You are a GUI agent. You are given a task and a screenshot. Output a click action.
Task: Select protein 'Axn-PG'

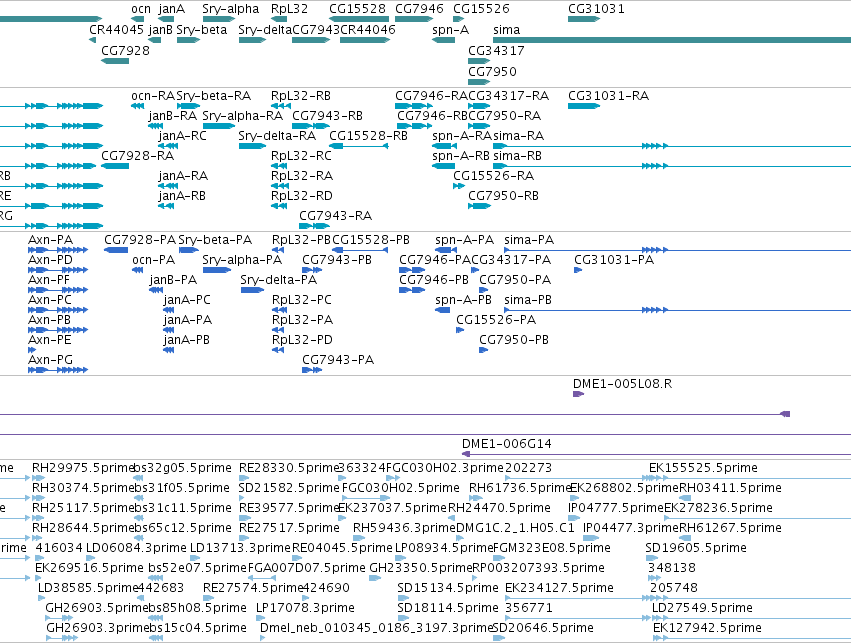coord(50,360)
